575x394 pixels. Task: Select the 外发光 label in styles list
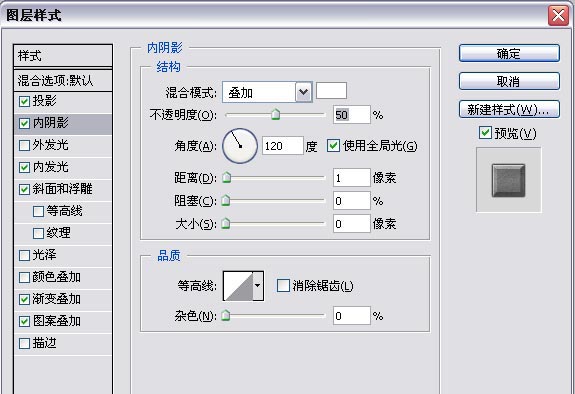(x=51, y=145)
